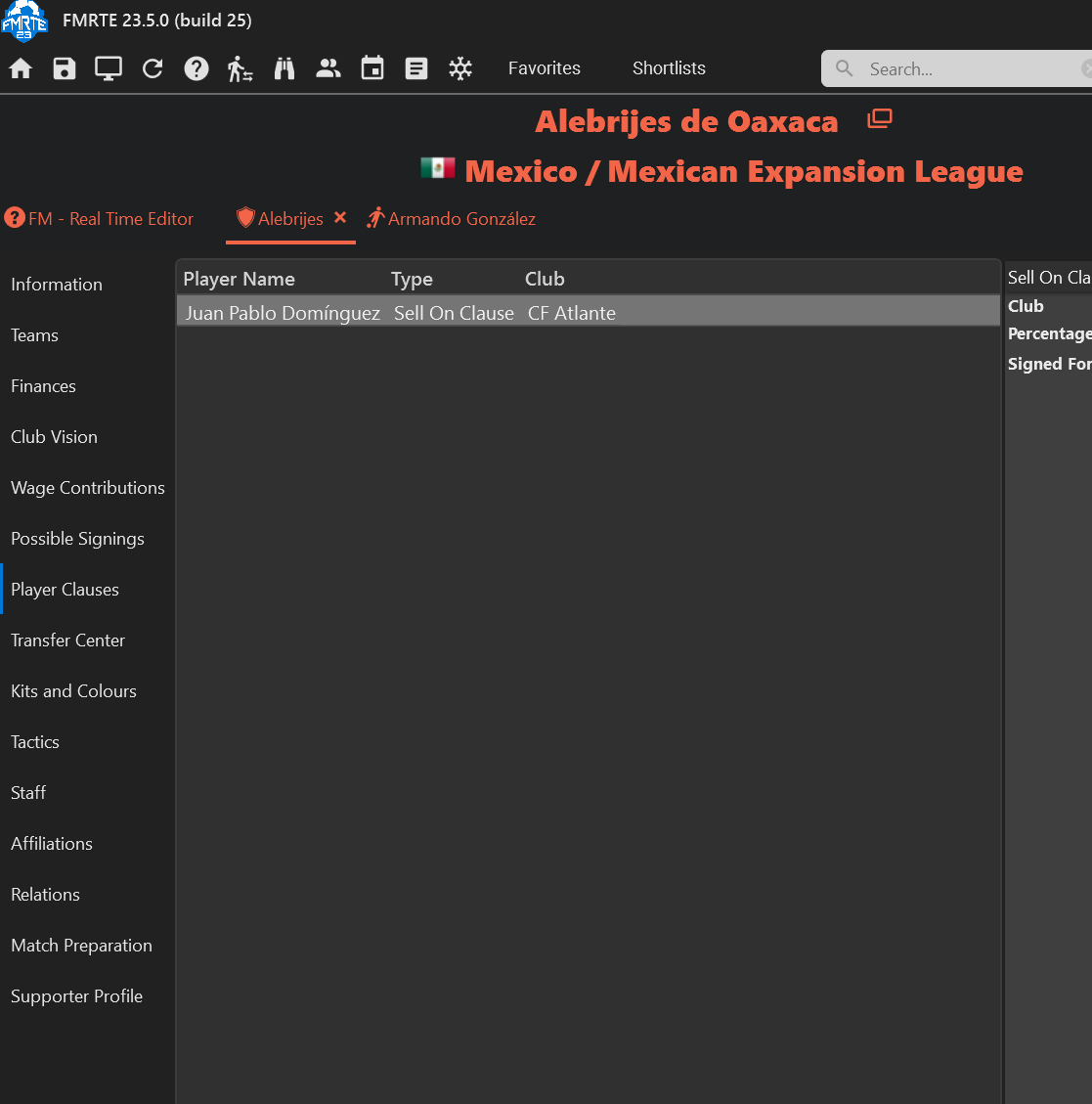Click the Sell On Clause type cell
Image resolution: width=1092 pixels, height=1104 pixels.
point(455,313)
